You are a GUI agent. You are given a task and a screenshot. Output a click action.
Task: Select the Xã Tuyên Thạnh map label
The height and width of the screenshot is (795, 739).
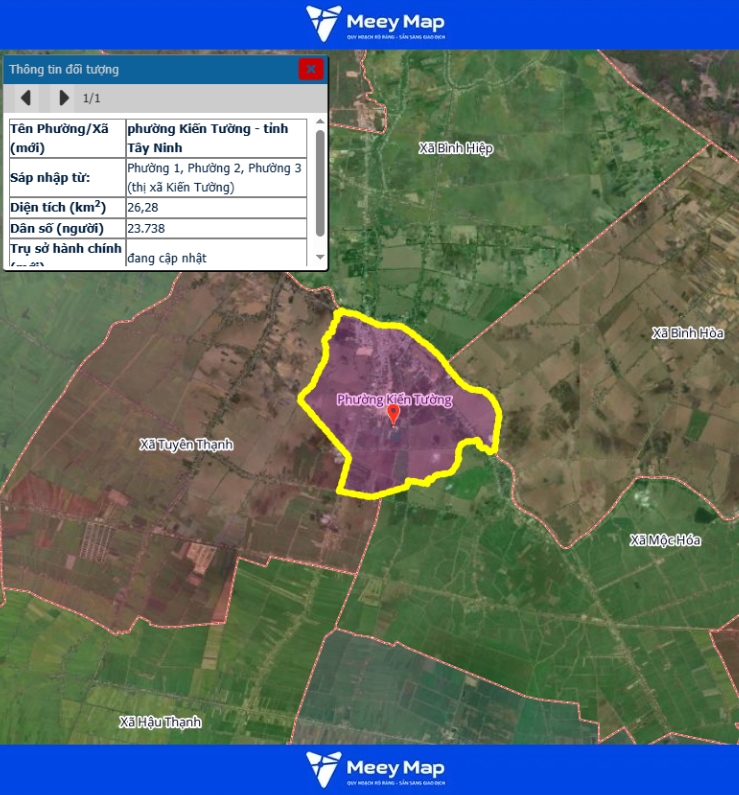pos(186,444)
